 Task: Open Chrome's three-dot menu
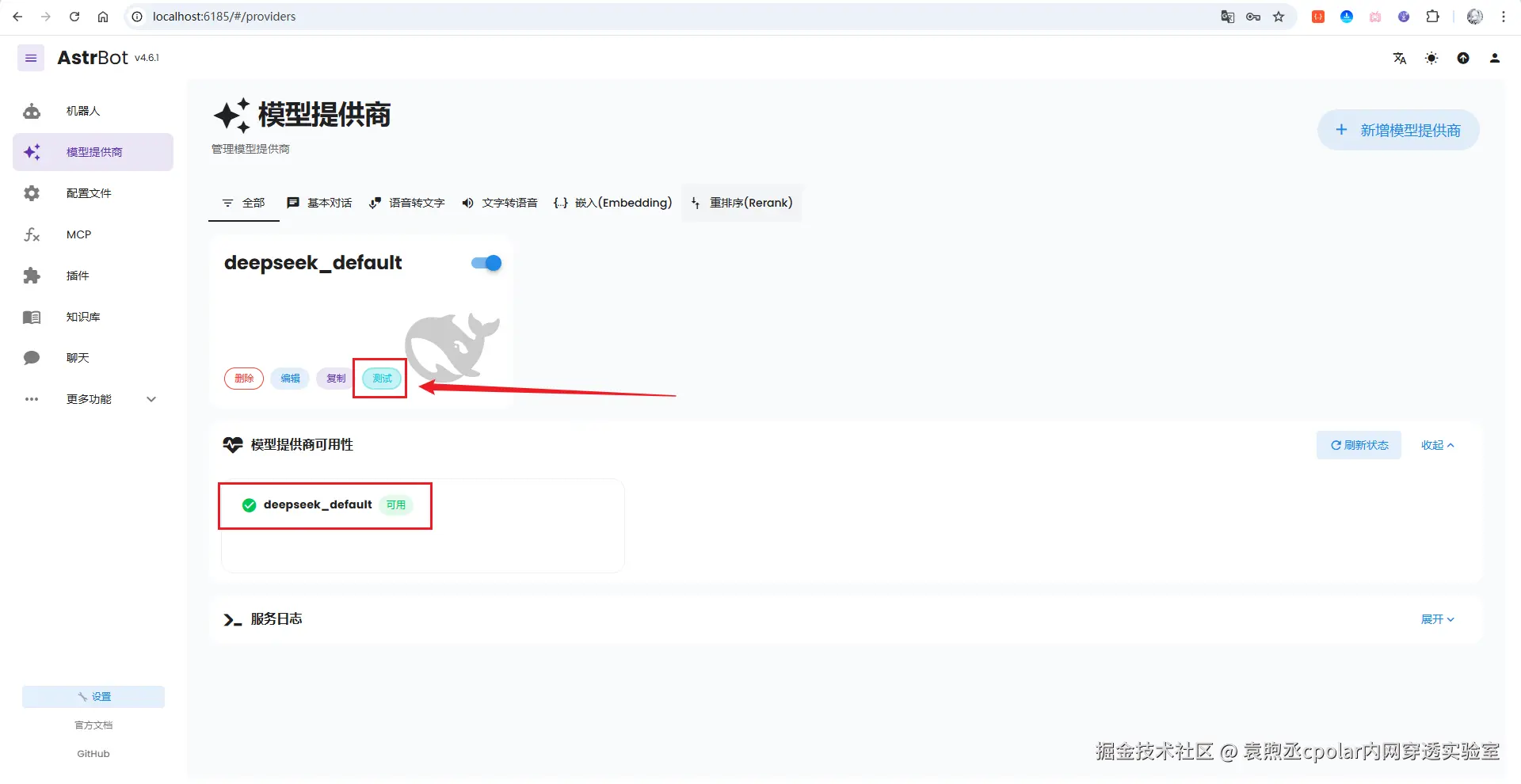[1504, 17]
